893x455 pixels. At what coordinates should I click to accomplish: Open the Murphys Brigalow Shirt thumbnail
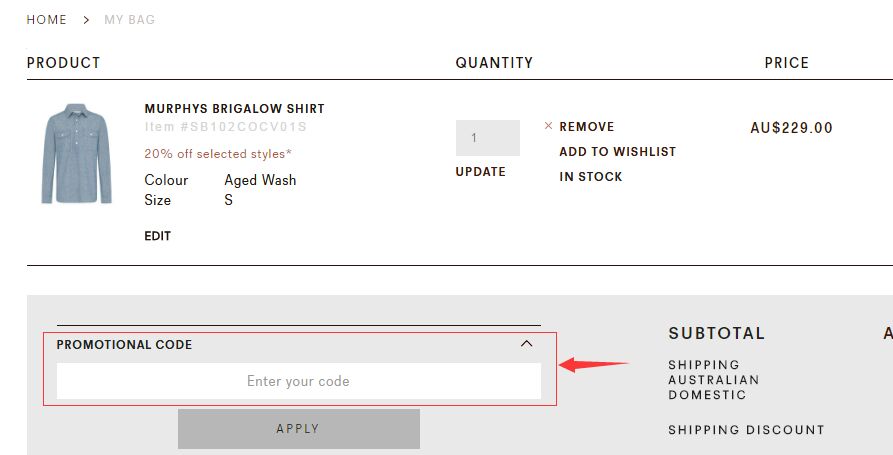point(76,154)
